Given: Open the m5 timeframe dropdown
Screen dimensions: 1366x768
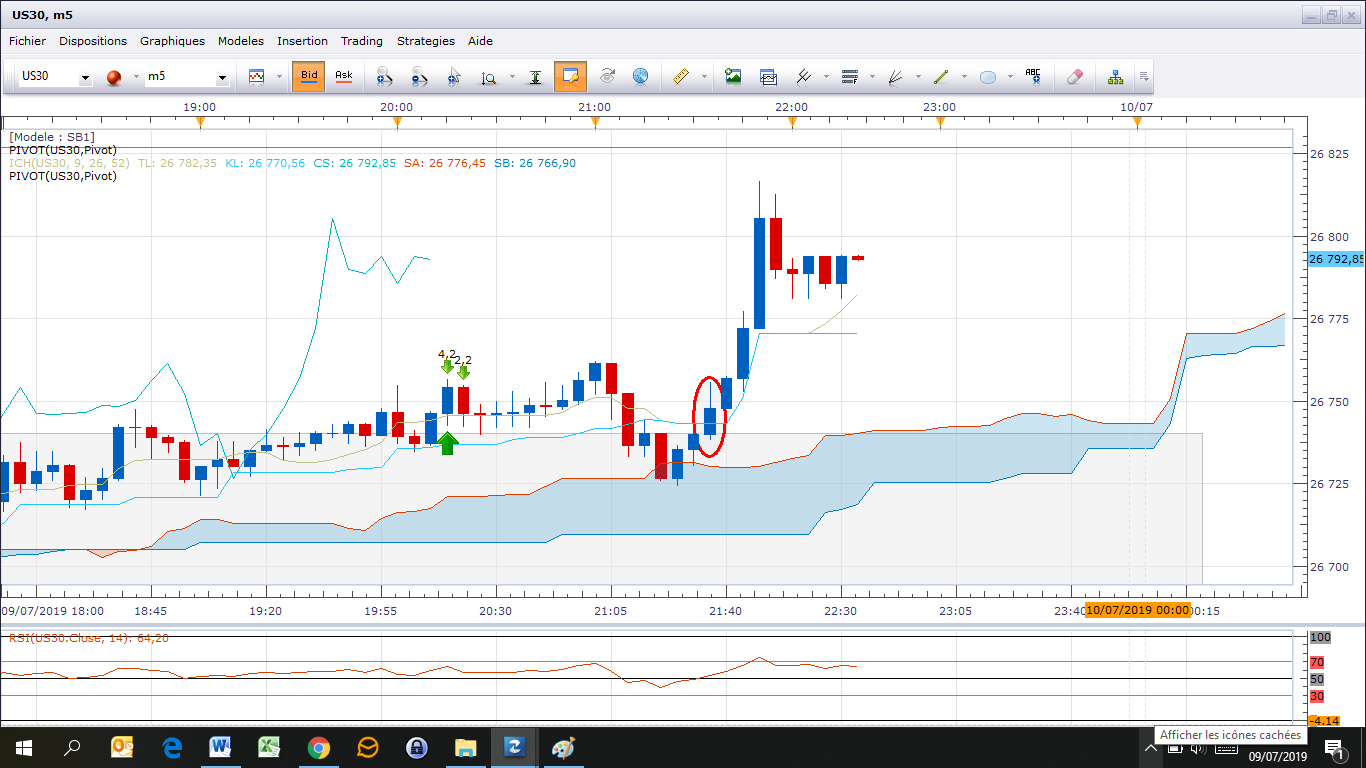Looking at the screenshot, I should [x=221, y=78].
